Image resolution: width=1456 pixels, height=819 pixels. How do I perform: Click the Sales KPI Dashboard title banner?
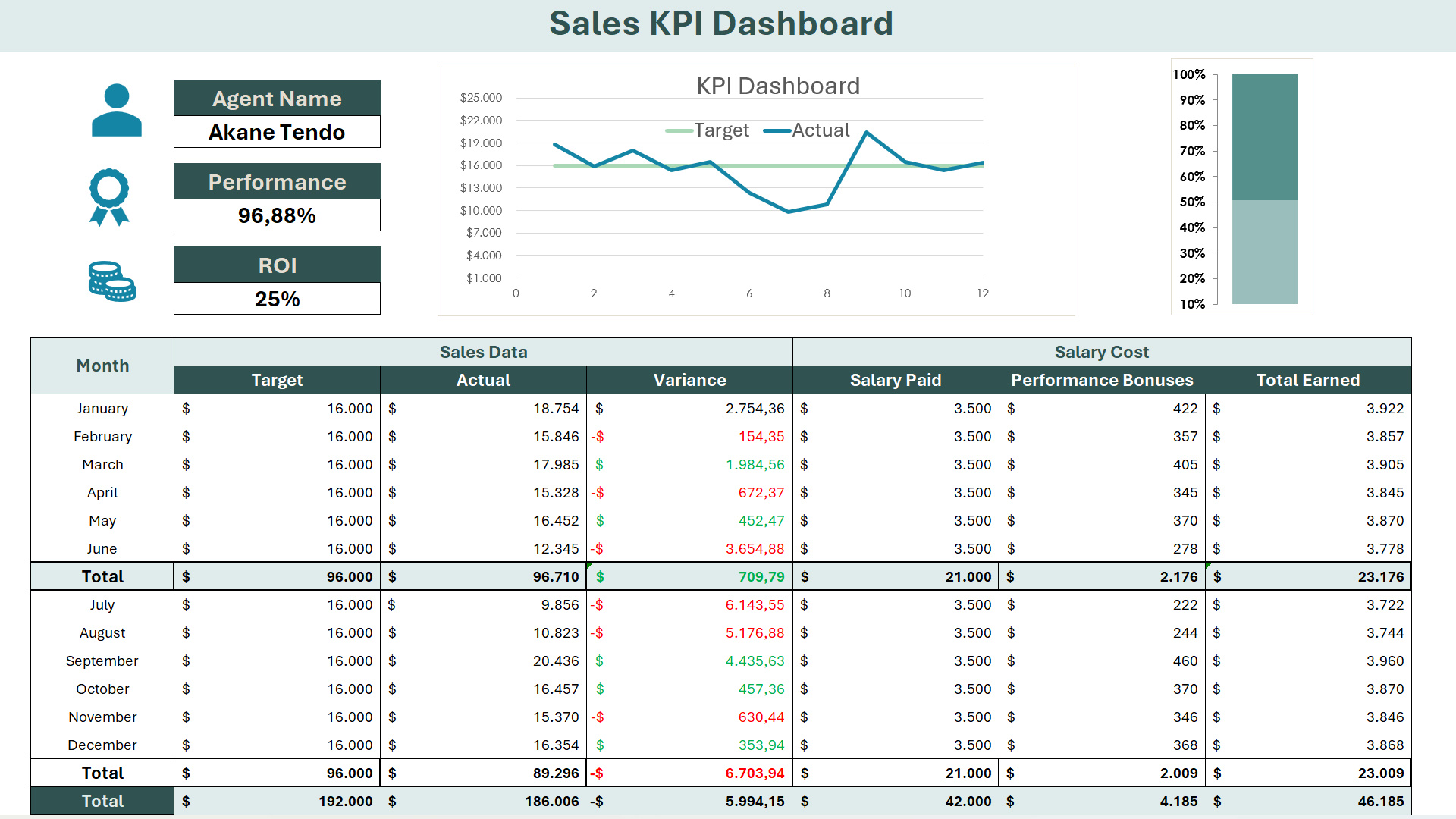pyautogui.click(x=720, y=24)
